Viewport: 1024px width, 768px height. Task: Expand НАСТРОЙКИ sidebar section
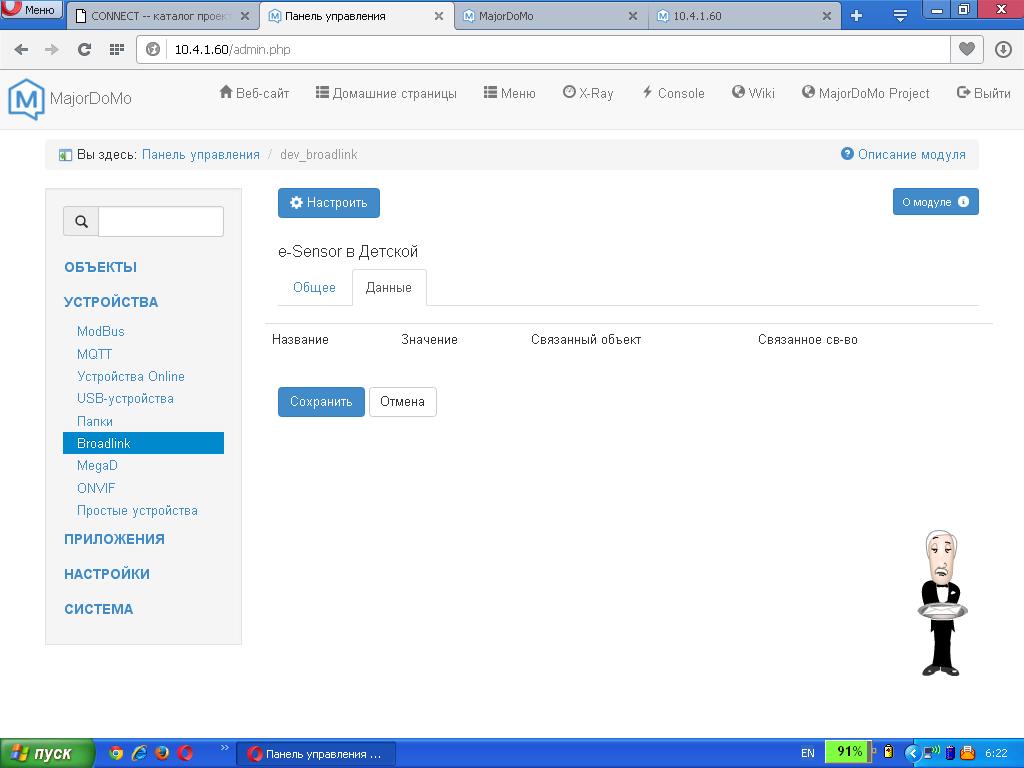pyautogui.click(x=107, y=573)
